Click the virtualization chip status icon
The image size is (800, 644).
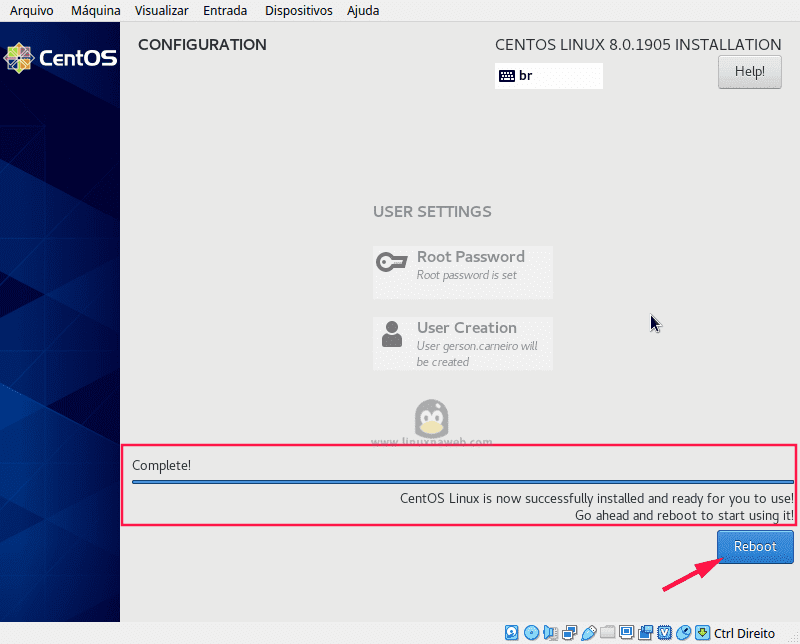[x=664, y=633]
